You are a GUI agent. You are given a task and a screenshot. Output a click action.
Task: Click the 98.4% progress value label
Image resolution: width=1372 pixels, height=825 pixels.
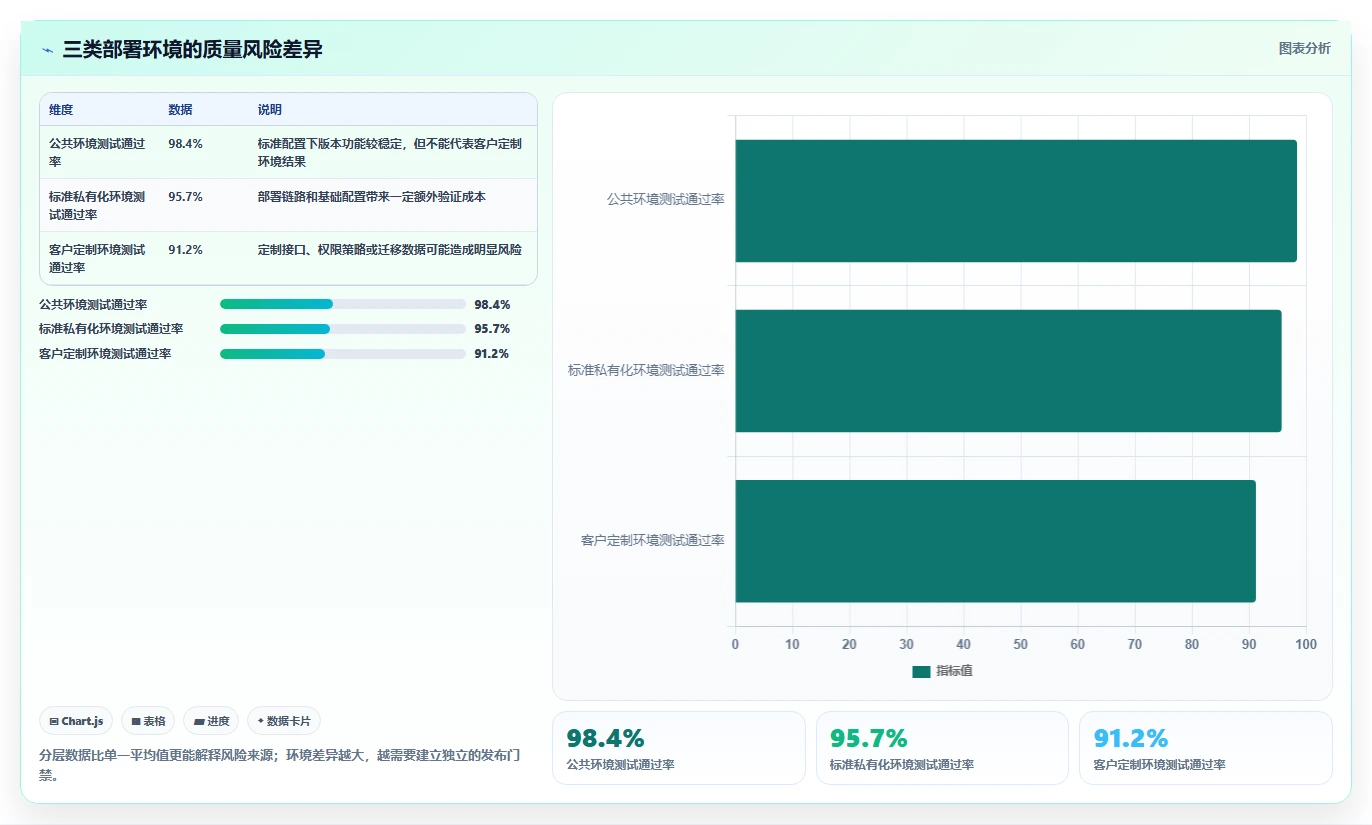(x=492, y=304)
